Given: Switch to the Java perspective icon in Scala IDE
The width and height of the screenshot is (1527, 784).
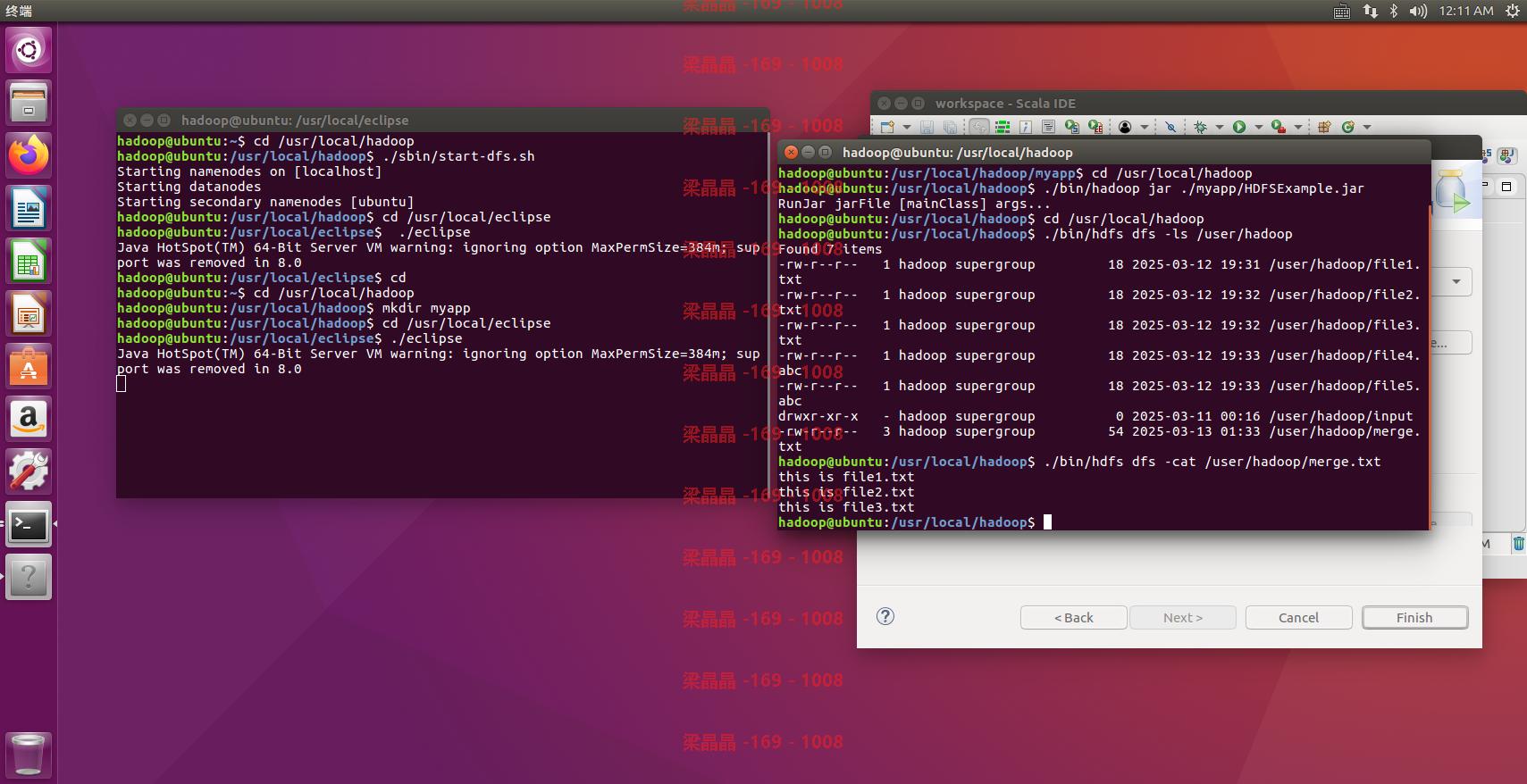Looking at the screenshot, I should [x=1506, y=155].
